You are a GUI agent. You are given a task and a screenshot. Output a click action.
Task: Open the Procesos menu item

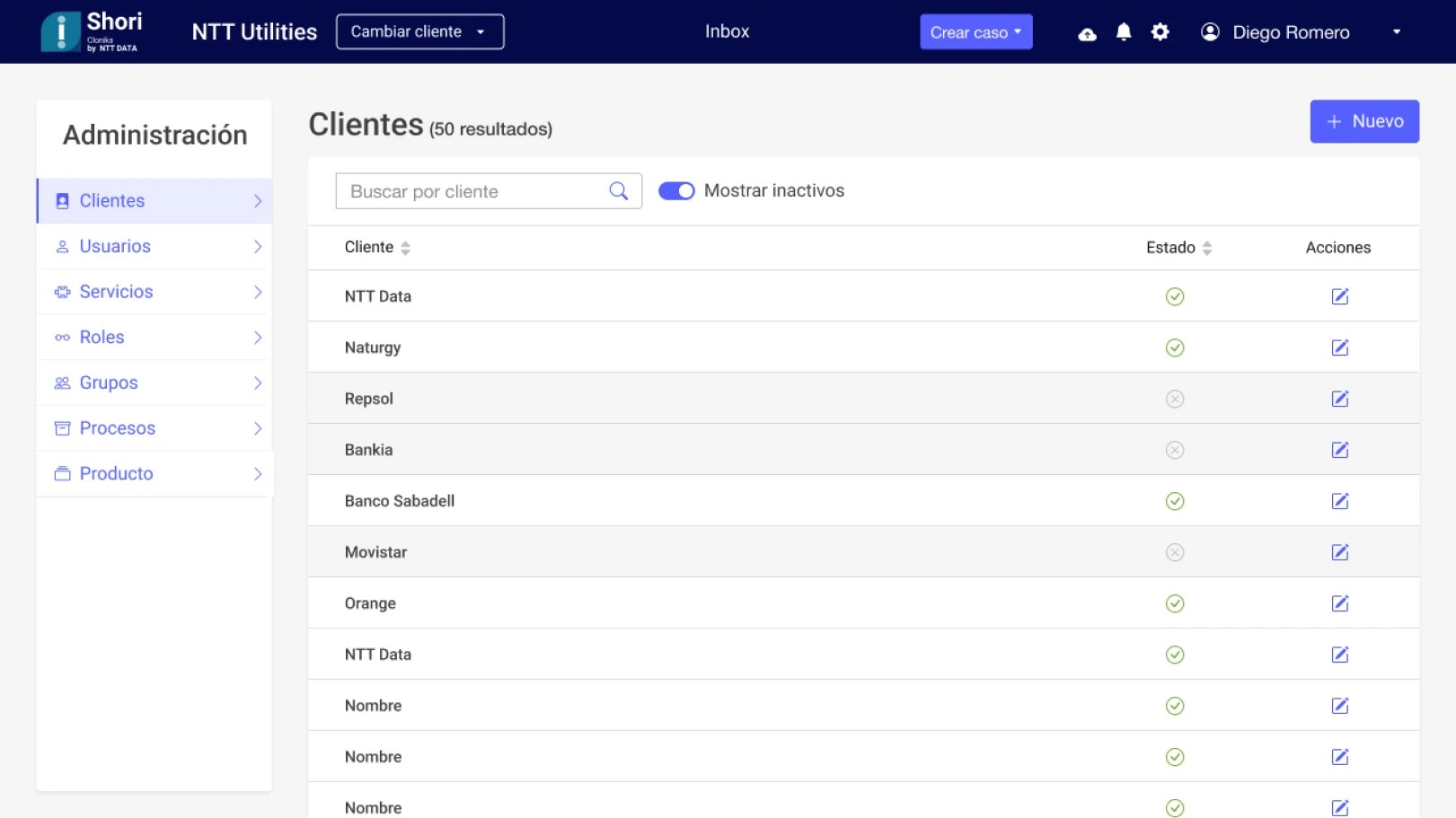tap(154, 428)
